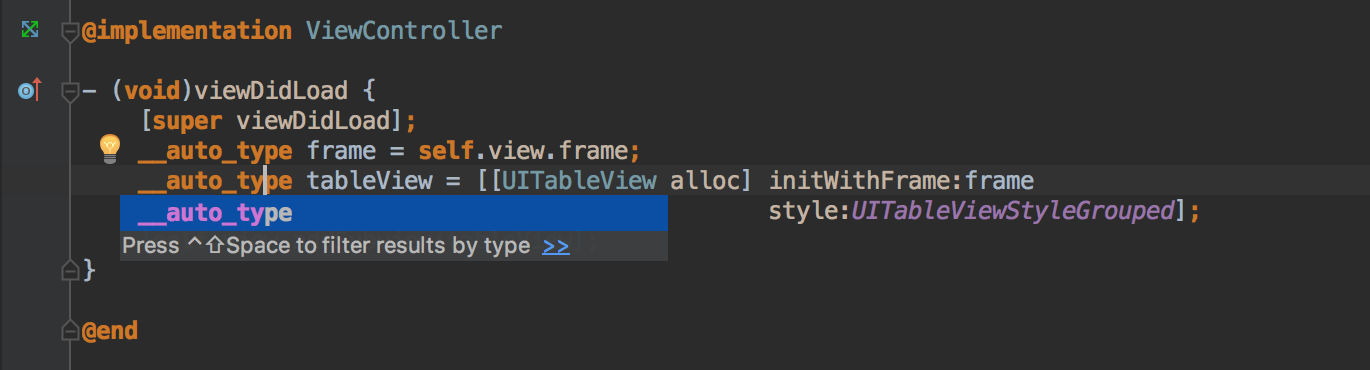Click the override method gutter icon beside viewDidLoad
This screenshot has width=1370, height=370.
[29, 91]
